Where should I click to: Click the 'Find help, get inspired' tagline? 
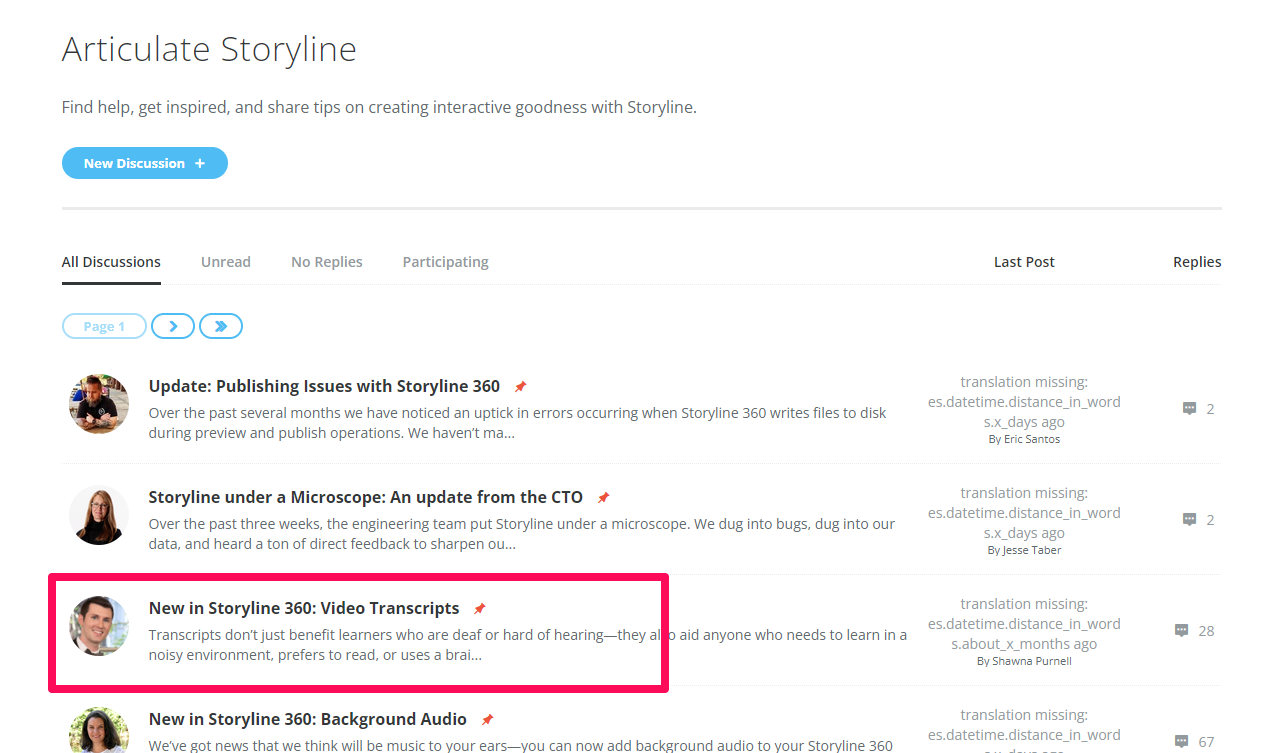coord(379,107)
